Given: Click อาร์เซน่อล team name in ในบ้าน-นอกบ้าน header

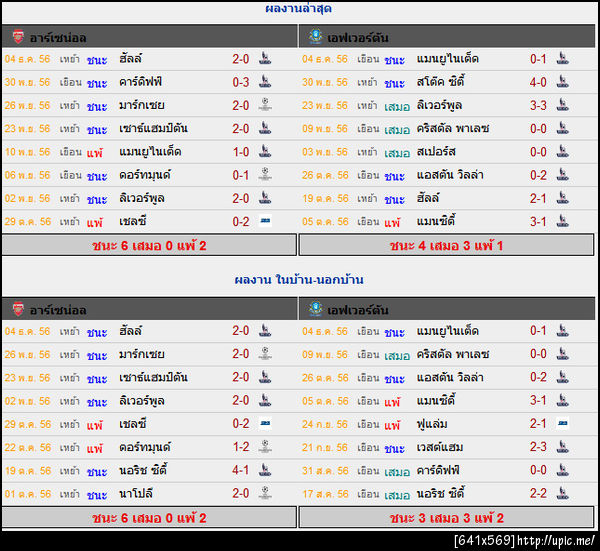Looking at the screenshot, I should pos(58,310).
